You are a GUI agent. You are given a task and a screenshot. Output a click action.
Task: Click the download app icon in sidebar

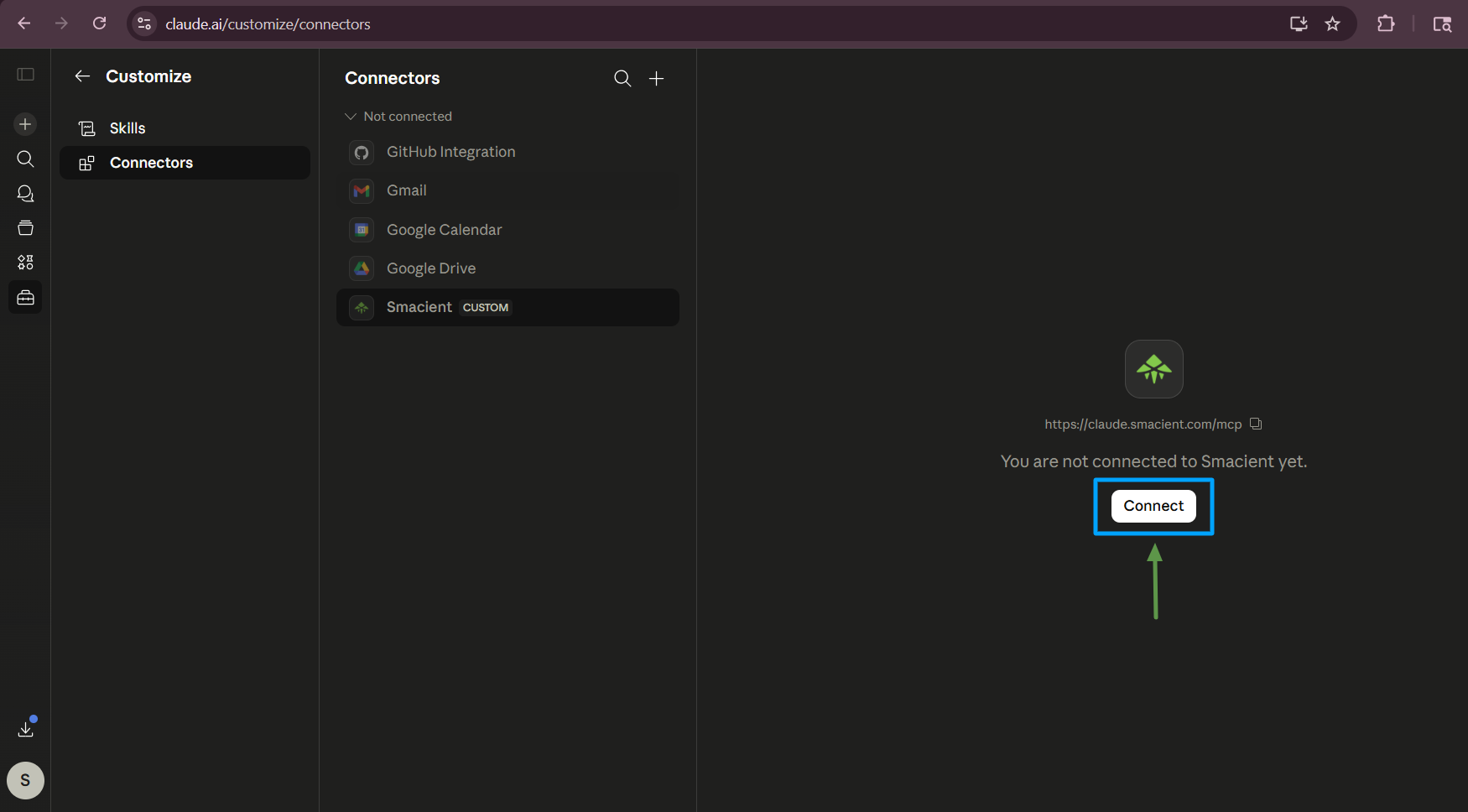26,729
